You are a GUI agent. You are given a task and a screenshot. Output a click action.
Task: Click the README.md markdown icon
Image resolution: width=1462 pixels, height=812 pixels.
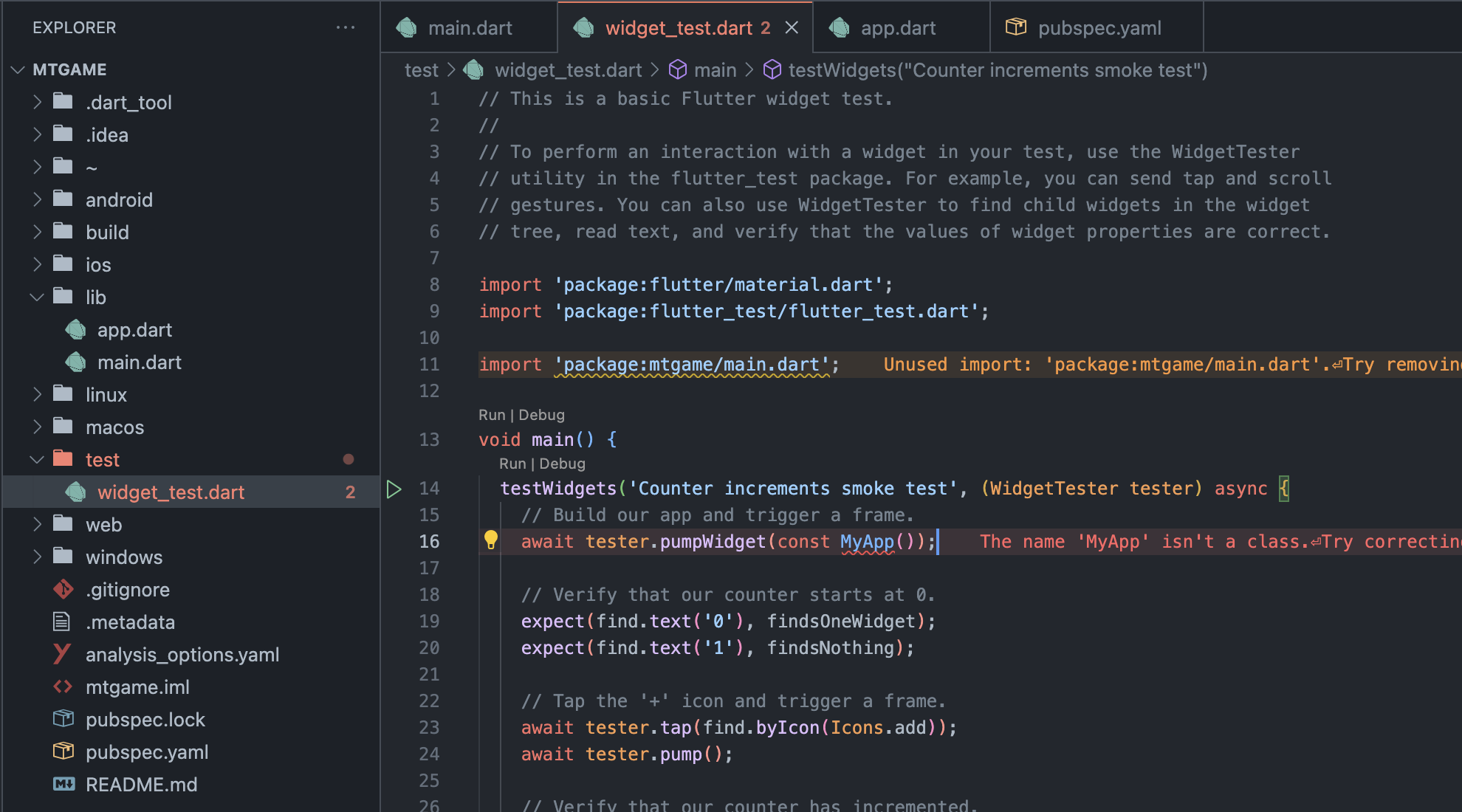pyautogui.click(x=64, y=785)
